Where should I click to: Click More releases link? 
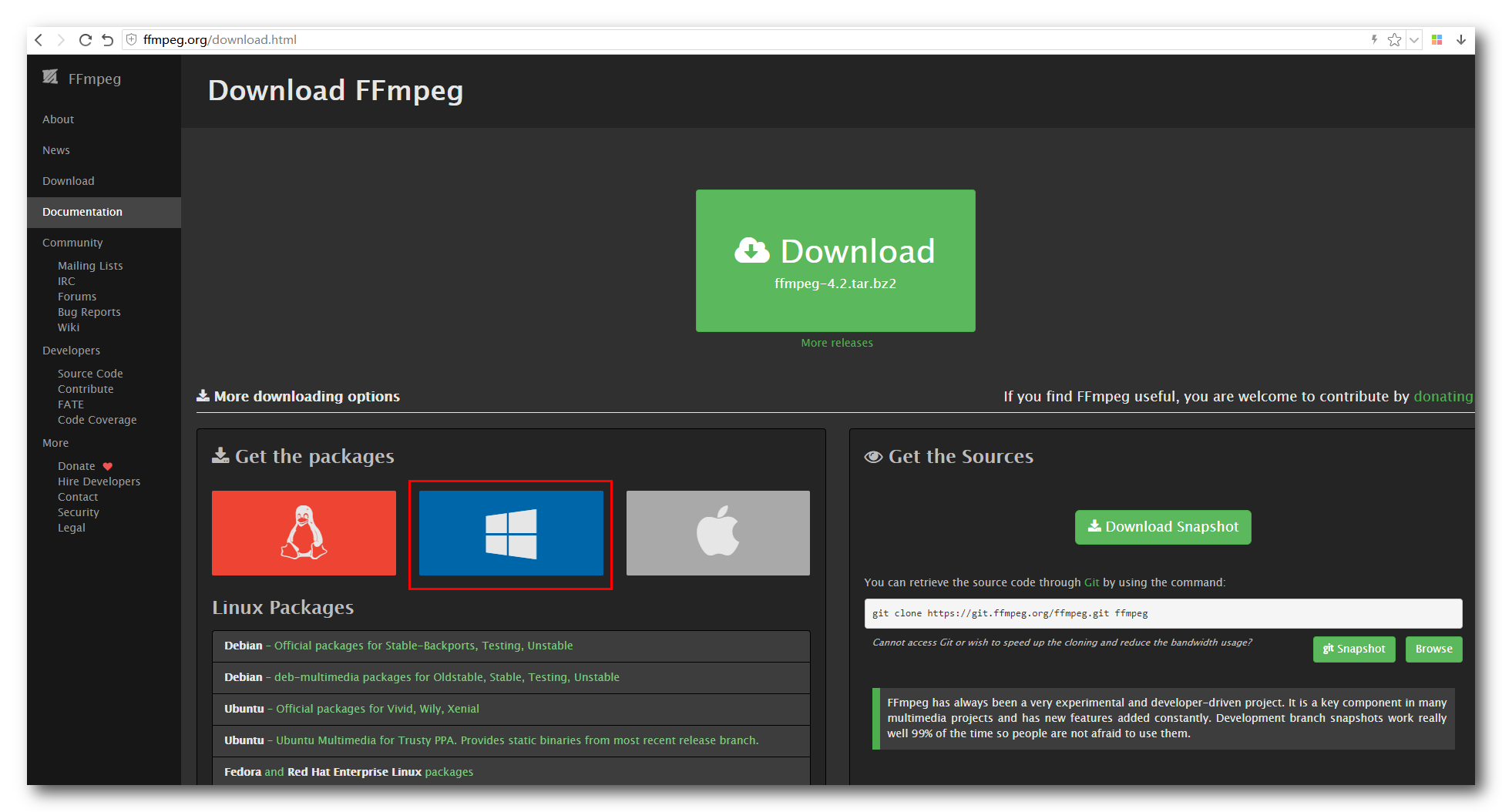[837, 343]
